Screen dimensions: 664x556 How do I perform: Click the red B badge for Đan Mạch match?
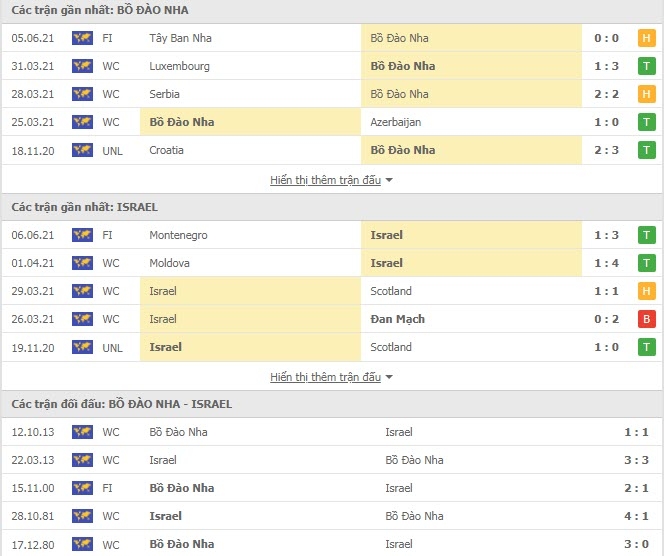(646, 319)
